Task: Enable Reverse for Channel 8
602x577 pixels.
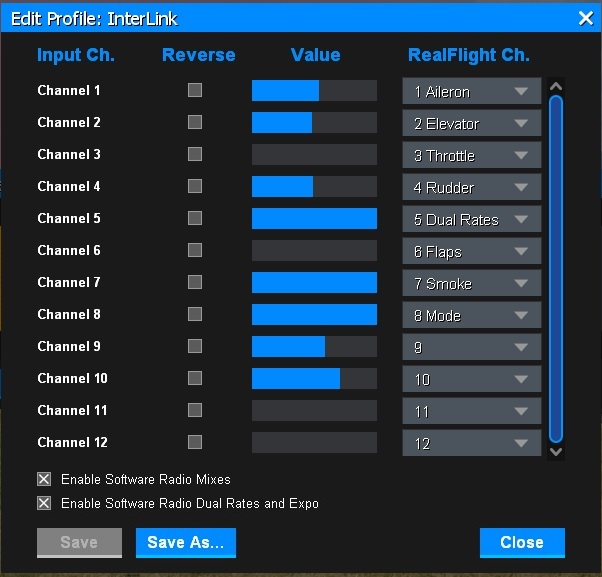Action: coord(195,314)
